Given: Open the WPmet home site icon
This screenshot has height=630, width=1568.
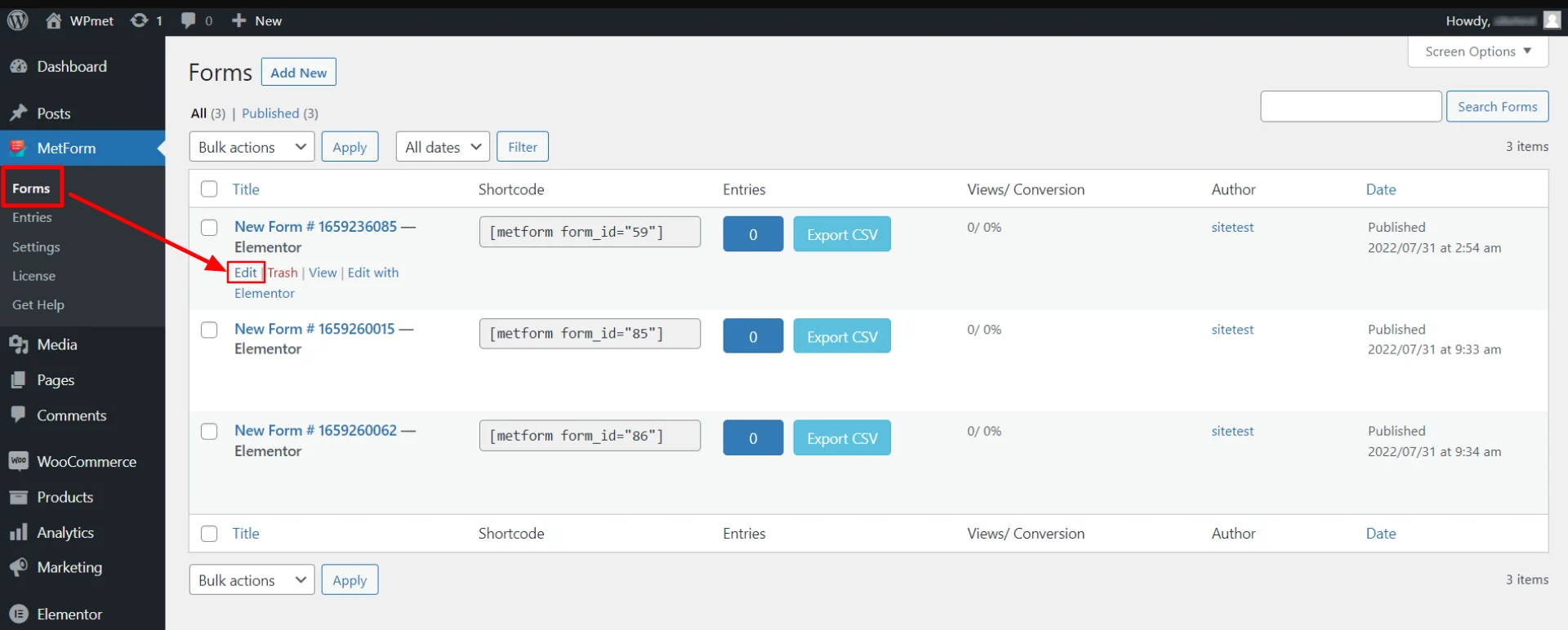Looking at the screenshot, I should (54, 20).
